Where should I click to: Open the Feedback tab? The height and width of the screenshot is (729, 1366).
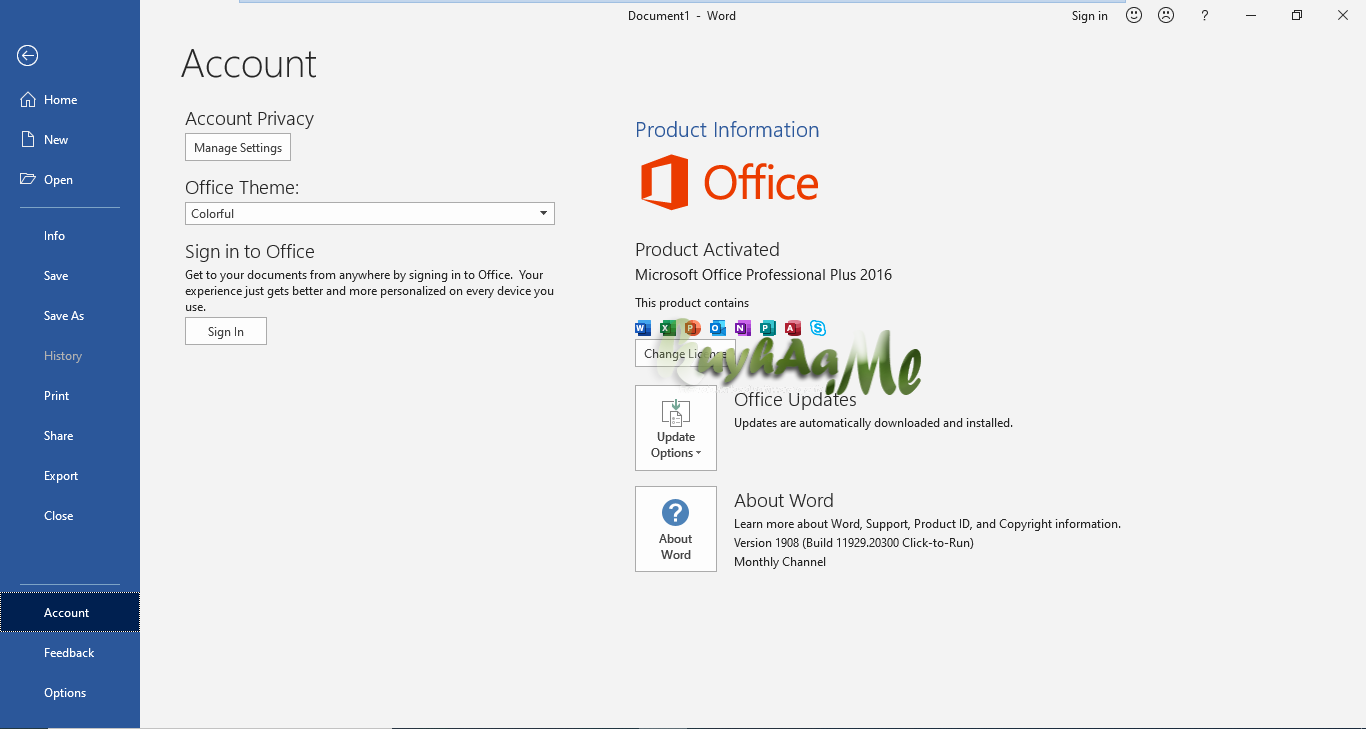[x=69, y=653]
